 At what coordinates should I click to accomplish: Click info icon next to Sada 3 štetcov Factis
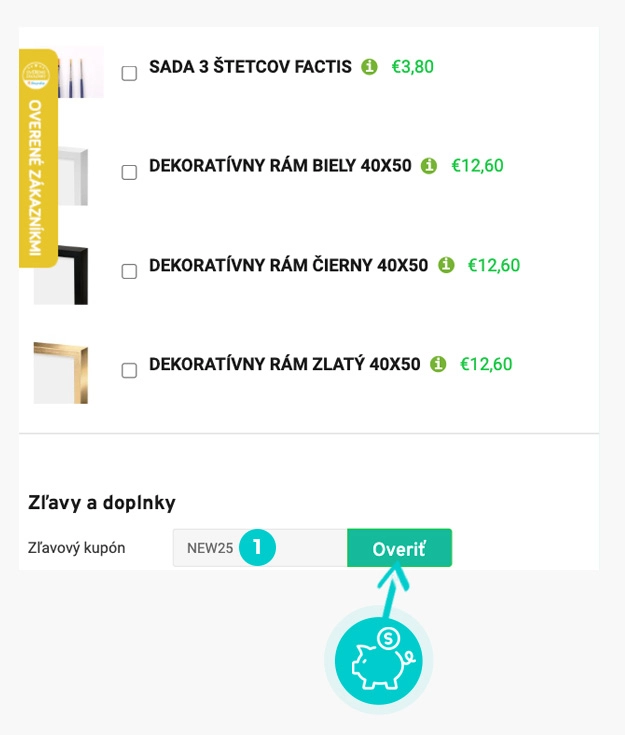[370, 67]
